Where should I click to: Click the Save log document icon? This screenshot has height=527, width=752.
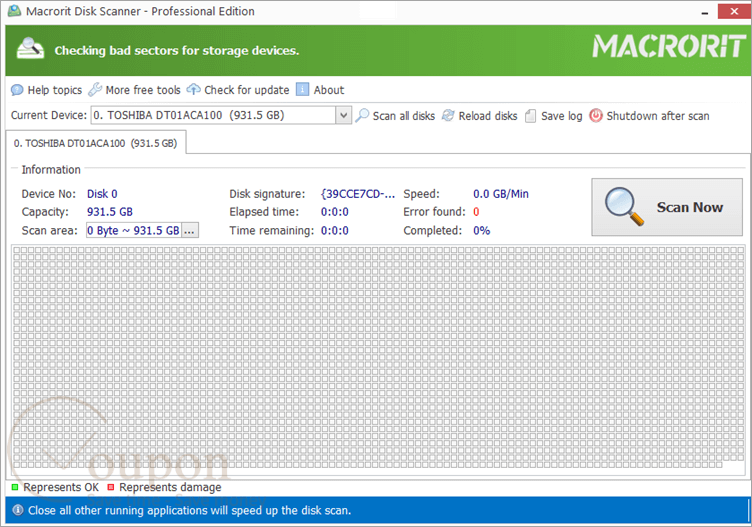tap(530, 116)
